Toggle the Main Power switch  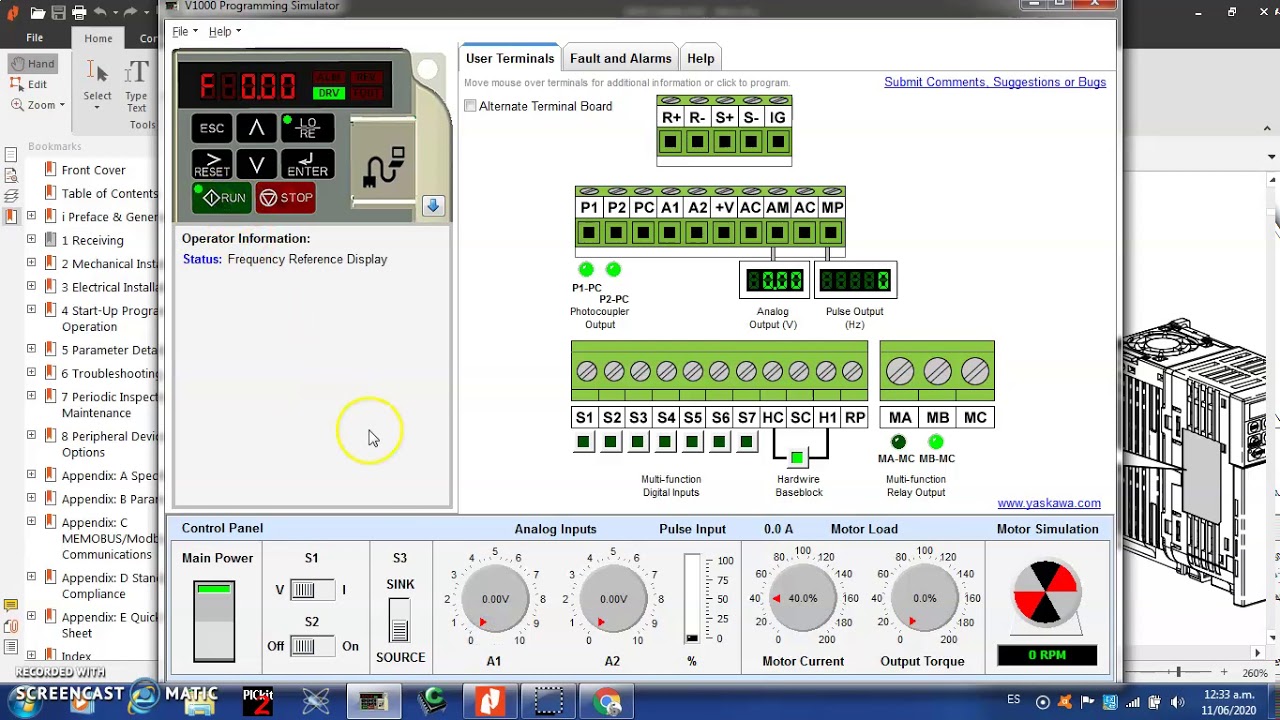click(214, 620)
